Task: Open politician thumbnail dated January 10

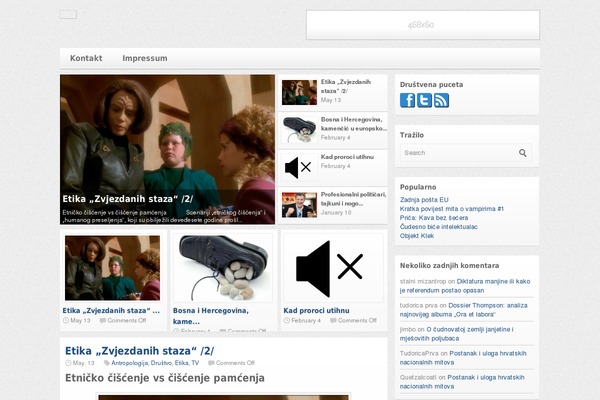Action: [x=299, y=205]
